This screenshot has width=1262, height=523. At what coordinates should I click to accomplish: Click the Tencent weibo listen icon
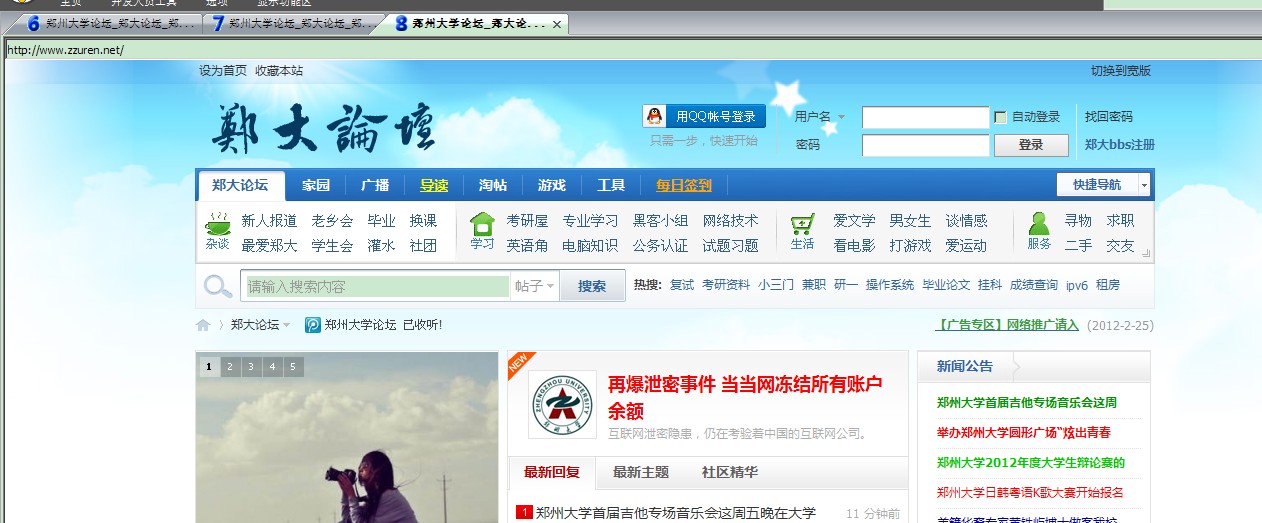pos(313,325)
